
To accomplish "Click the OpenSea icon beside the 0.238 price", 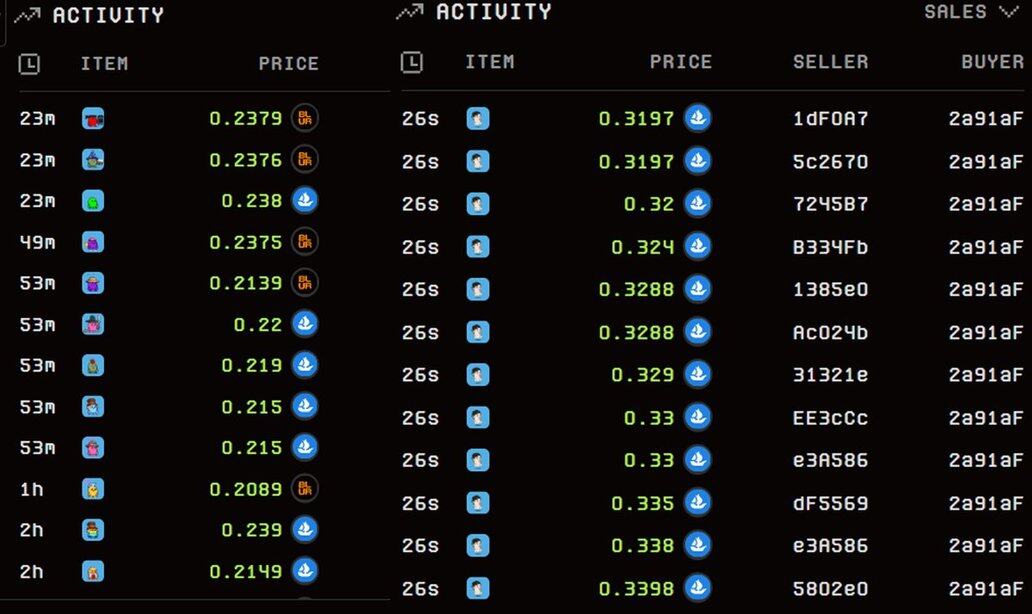I will pyautogui.click(x=305, y=201).
